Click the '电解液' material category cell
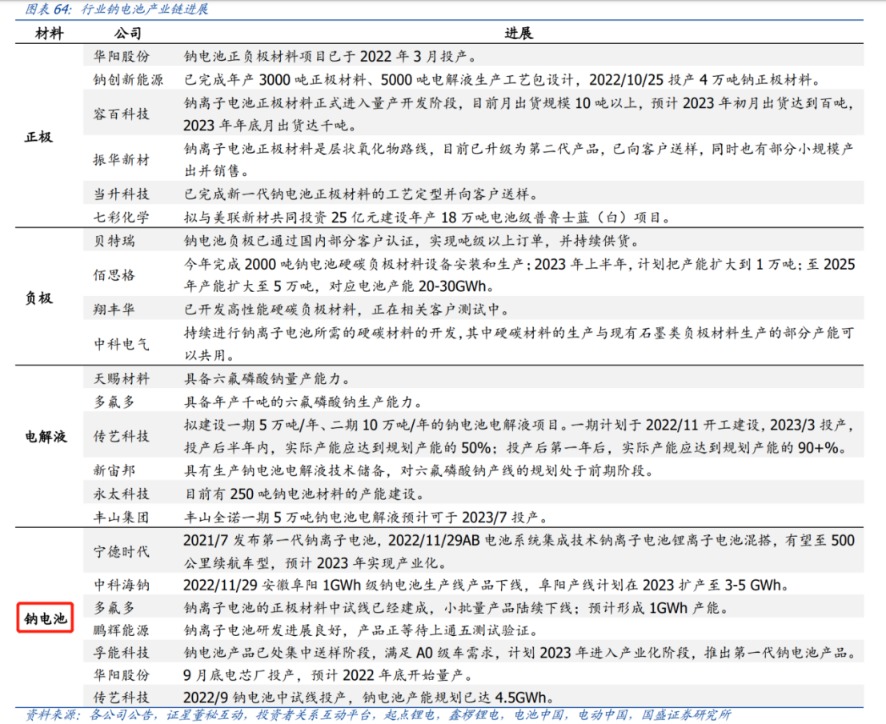Viewport: 886px width, 724px height. click(x=46, y=436)
